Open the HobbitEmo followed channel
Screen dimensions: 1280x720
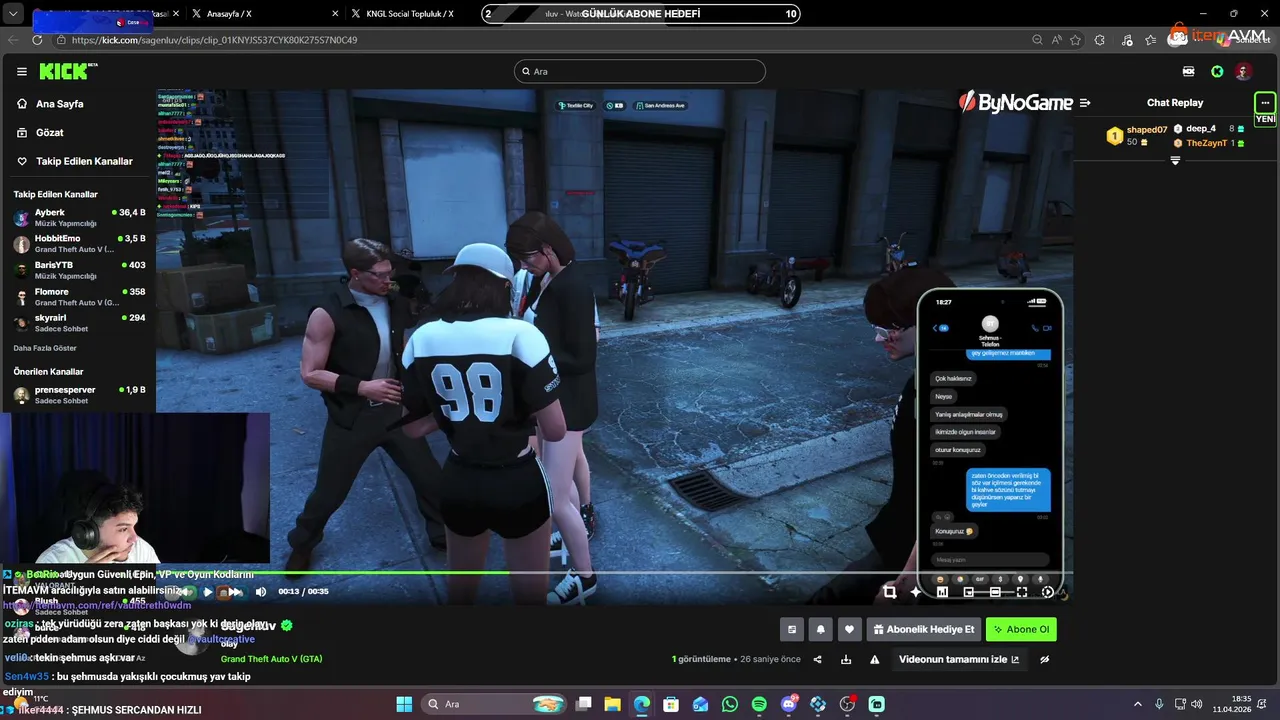pos(79,243)
